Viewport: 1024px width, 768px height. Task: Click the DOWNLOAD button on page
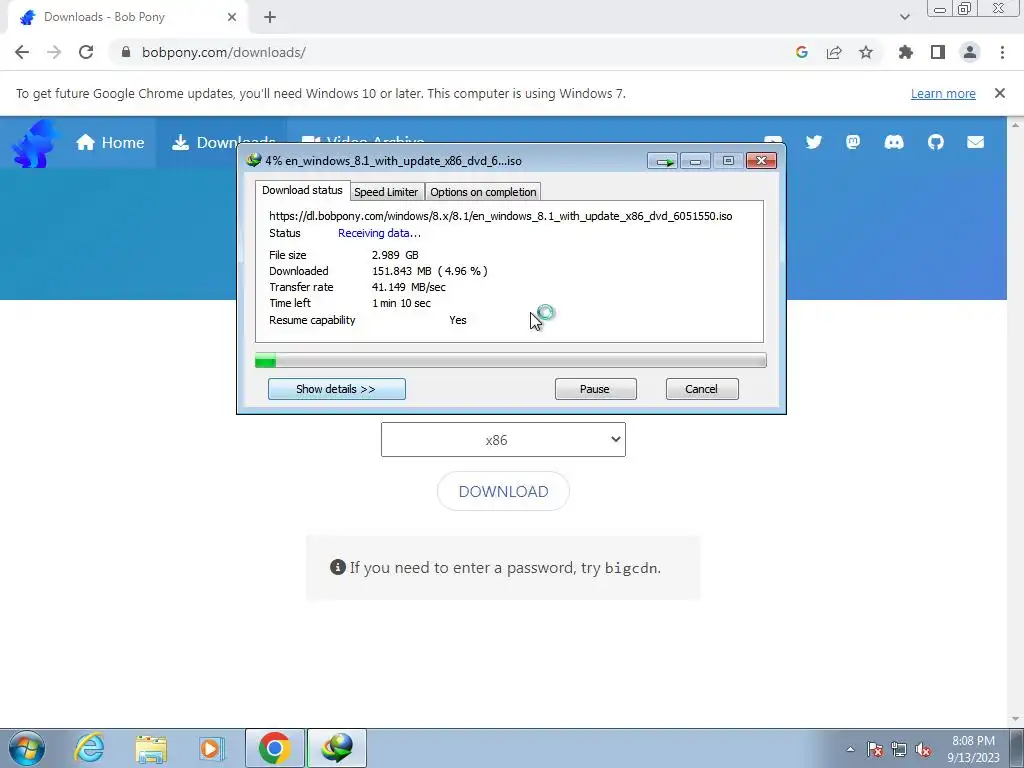click(503, 491)
